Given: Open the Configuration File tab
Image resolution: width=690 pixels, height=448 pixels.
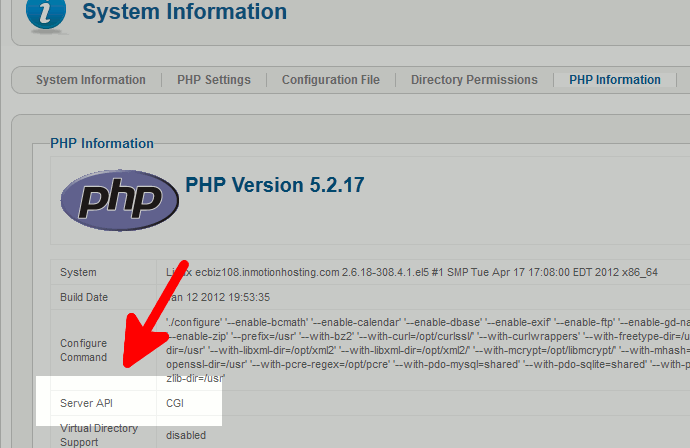Looking at the screenshot, I should point(330,80).
